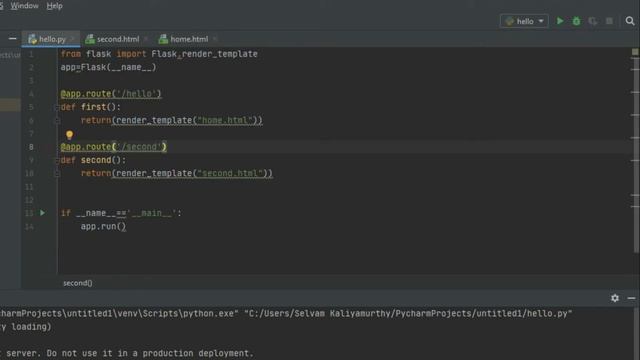Click the "home.html" template string

225,120
